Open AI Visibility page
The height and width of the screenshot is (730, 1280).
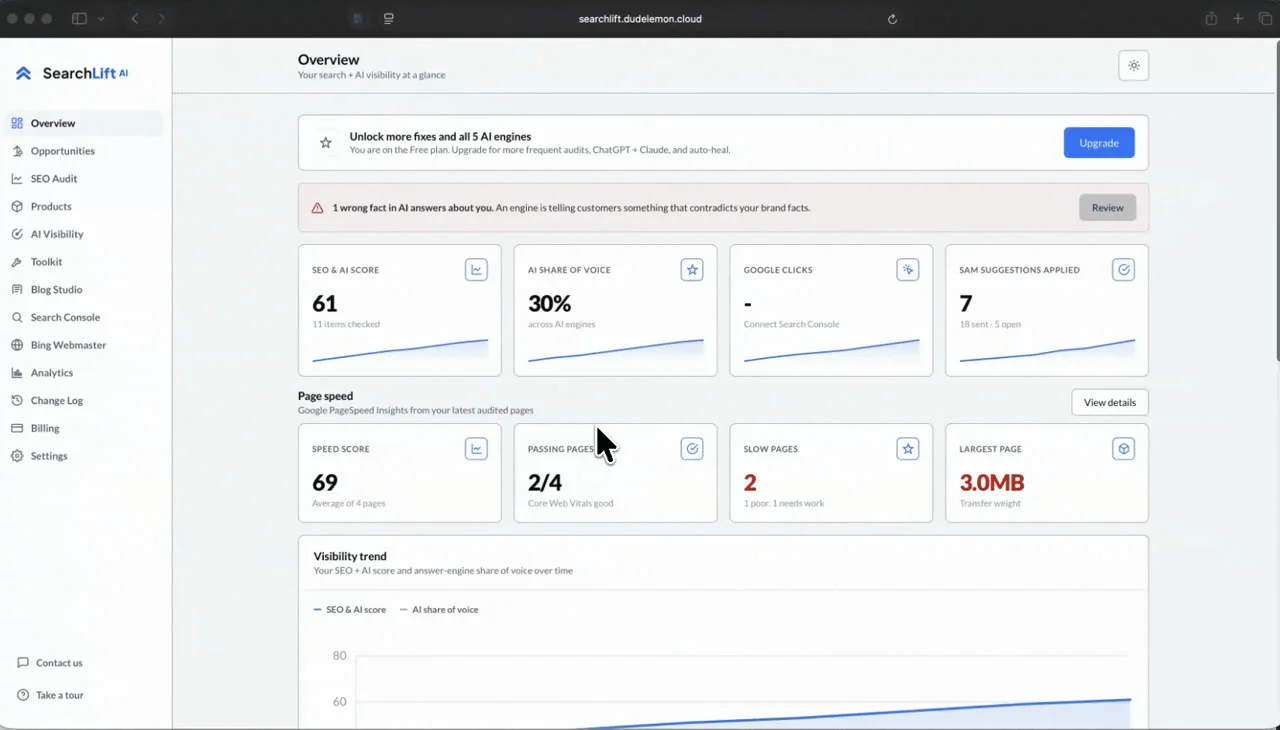tap(83, 234)
